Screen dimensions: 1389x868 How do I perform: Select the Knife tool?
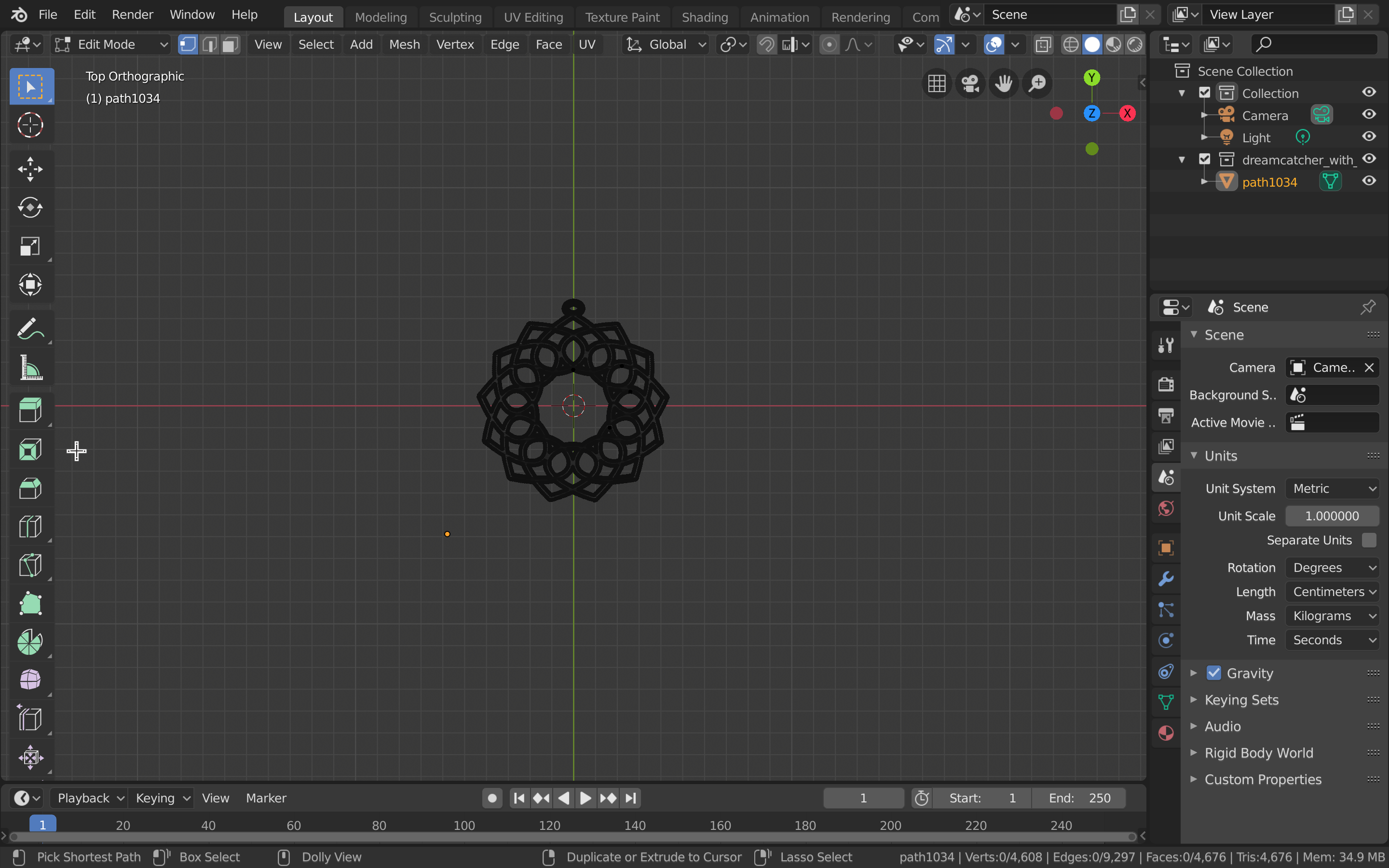(x=31, y=565)
